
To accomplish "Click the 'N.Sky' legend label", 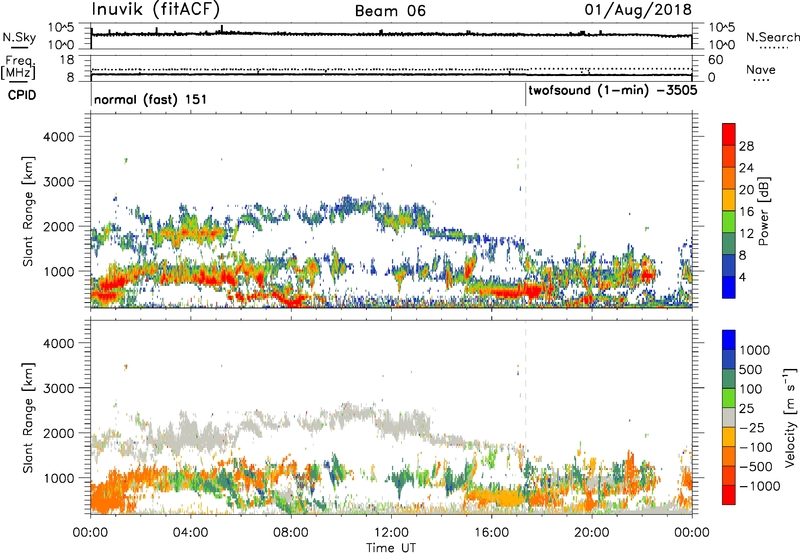I will (x=19, y=37).
